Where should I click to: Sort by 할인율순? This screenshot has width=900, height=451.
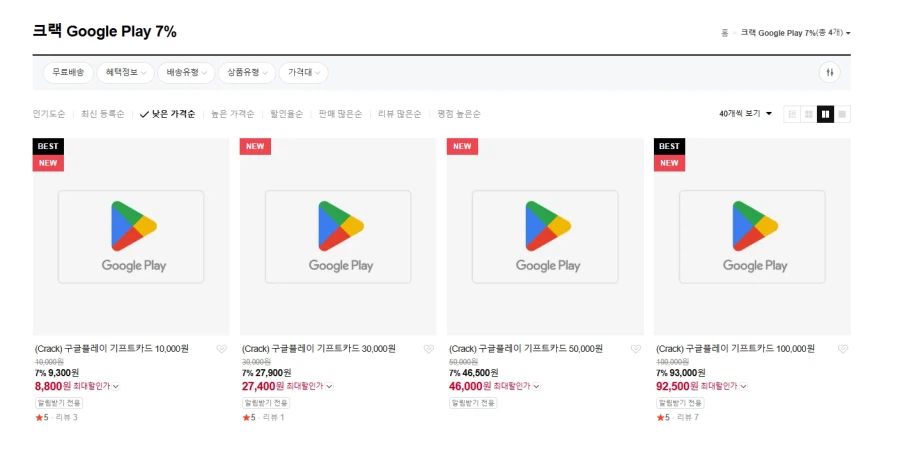[286, 114]
